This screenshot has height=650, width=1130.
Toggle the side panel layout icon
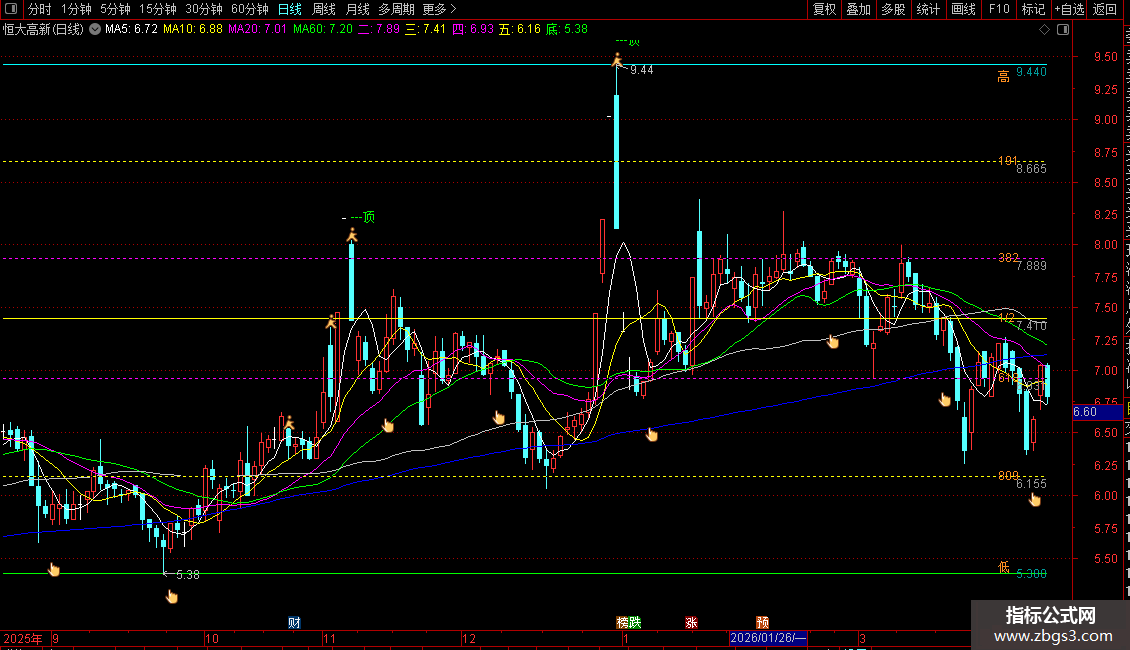pos(1059,29)
